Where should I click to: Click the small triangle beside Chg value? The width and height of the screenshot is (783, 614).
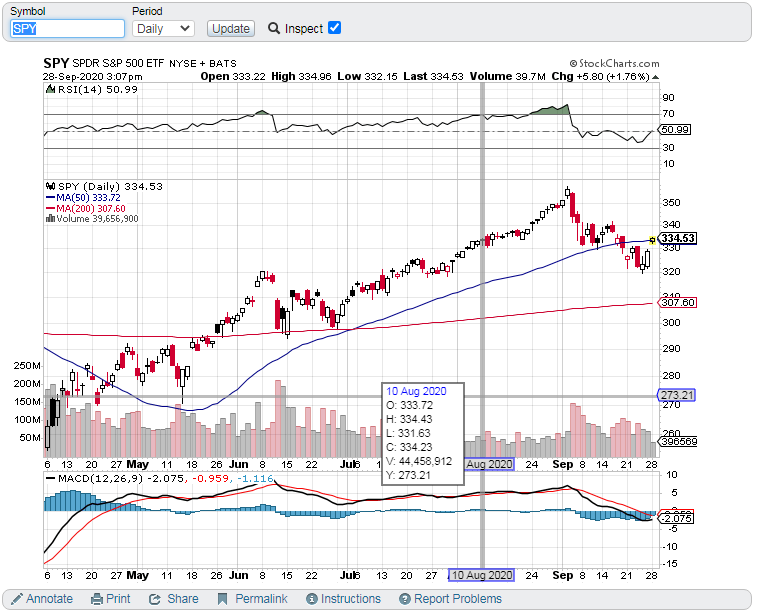655,77
